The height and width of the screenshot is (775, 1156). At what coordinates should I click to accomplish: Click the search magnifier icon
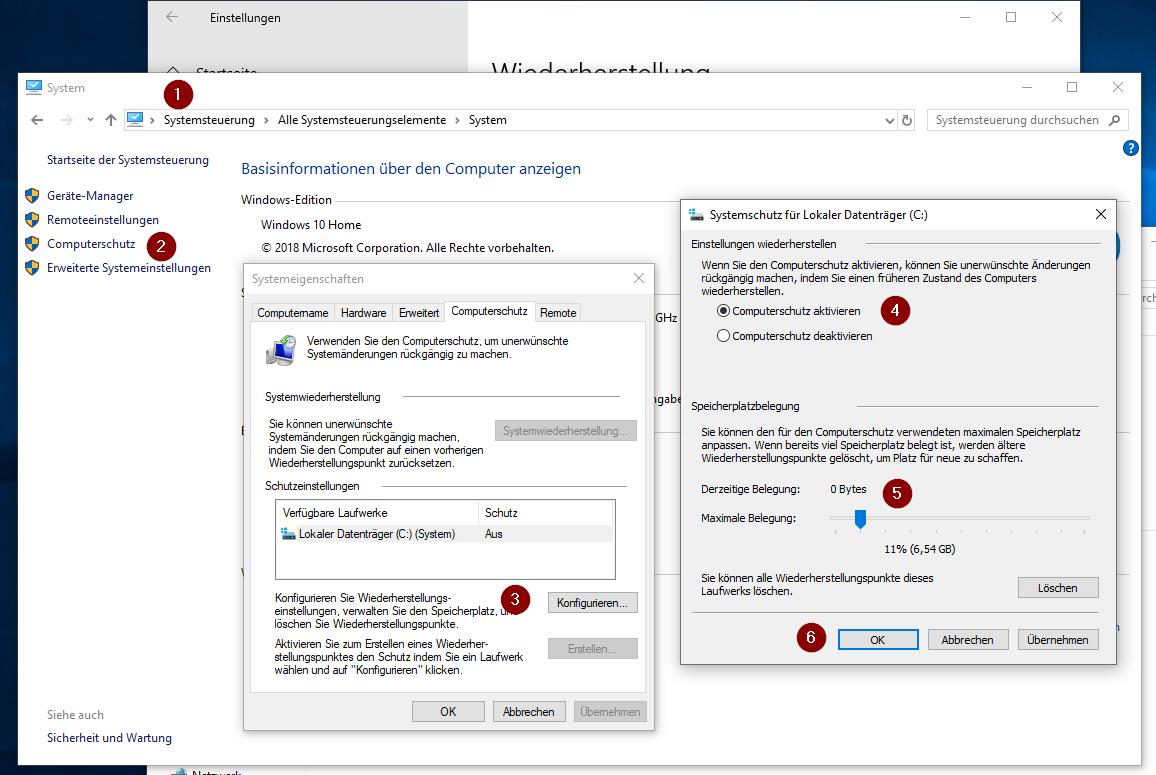coord(1115,120)
